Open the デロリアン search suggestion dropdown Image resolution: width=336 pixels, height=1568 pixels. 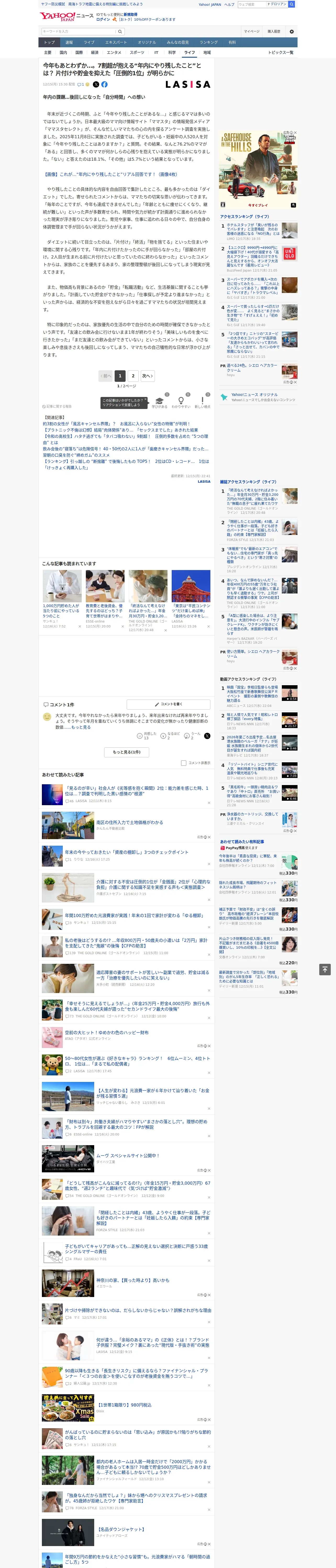(277, 4)
